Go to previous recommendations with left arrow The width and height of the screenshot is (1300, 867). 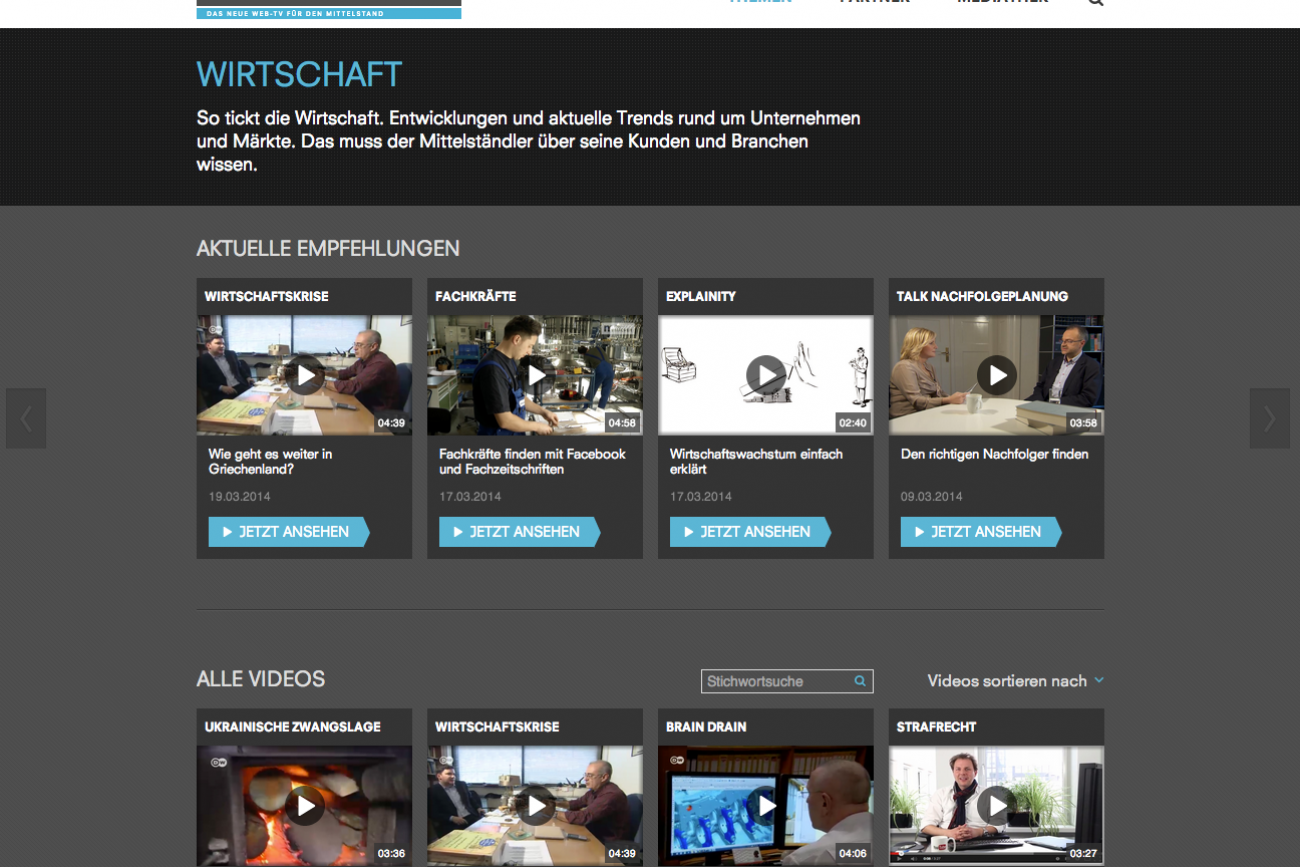click(x=26, y=418)
